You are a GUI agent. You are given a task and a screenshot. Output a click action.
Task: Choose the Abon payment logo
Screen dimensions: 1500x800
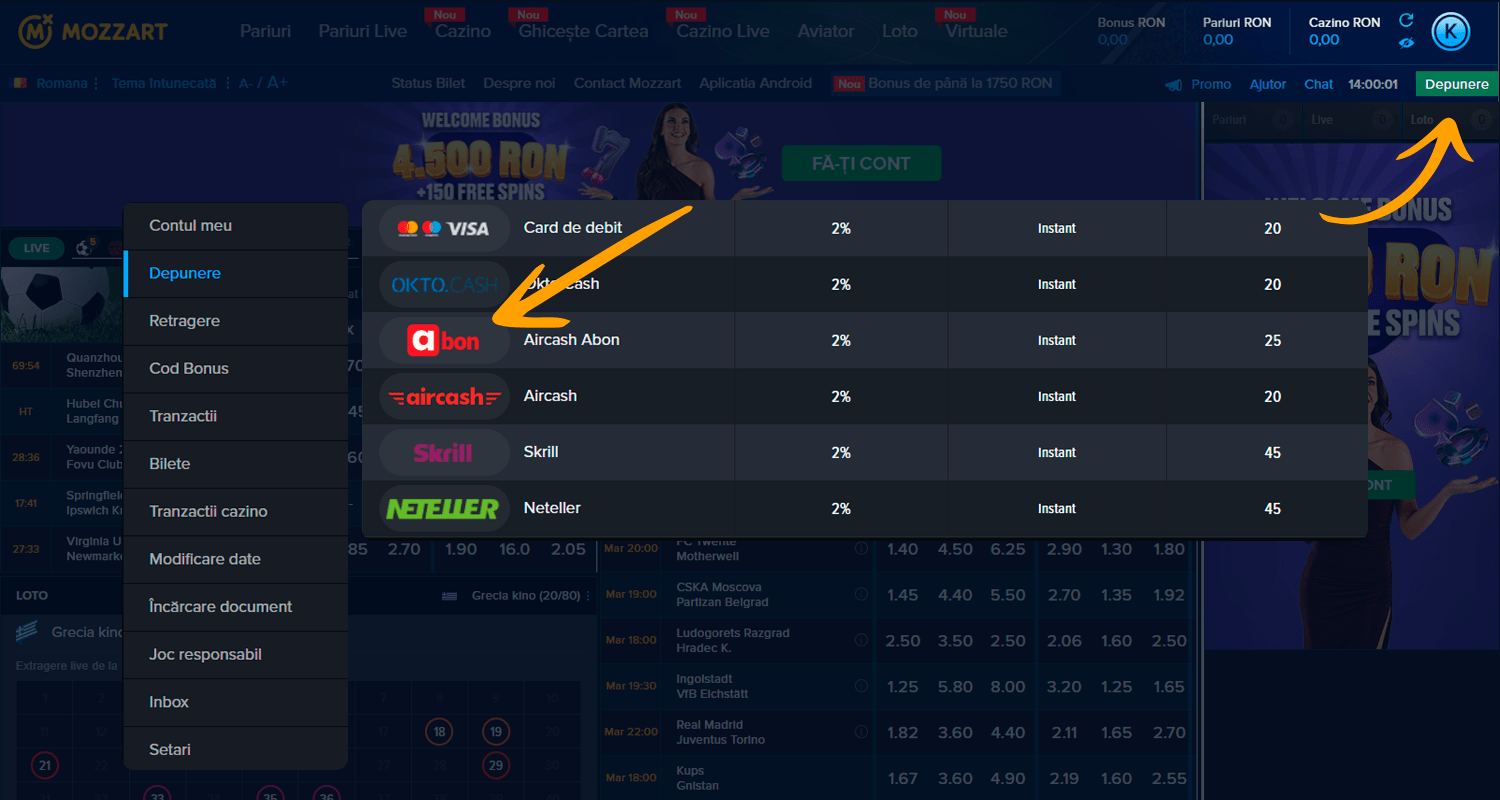point(444,340)
